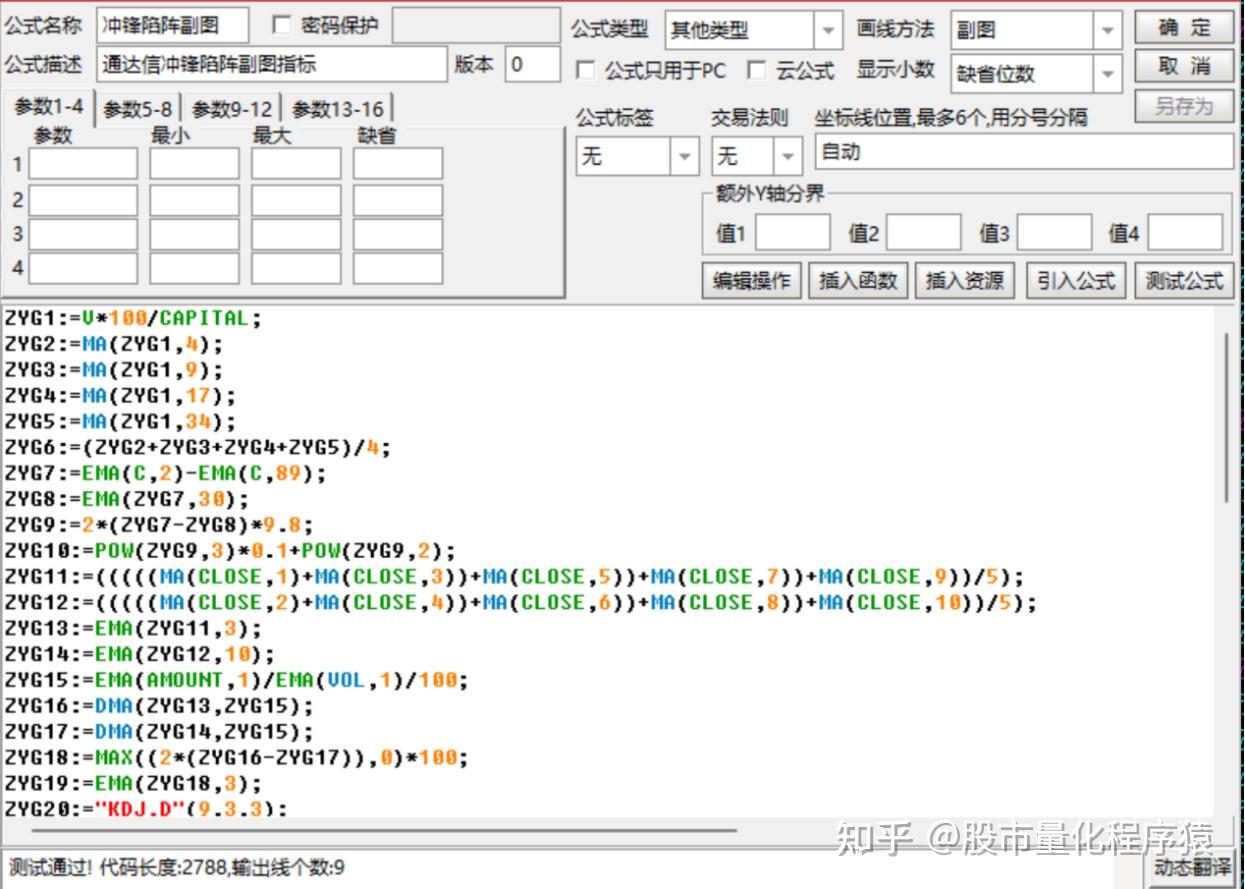Click the 测试公式 button
The height and width of the screenshot is (889, 1245).
[x=1184, y=281]
